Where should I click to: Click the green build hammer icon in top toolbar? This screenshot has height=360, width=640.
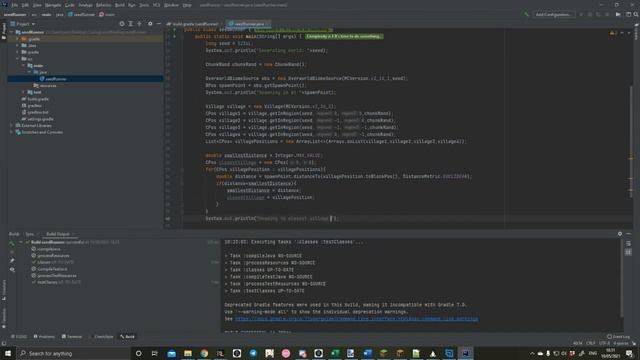527,14
